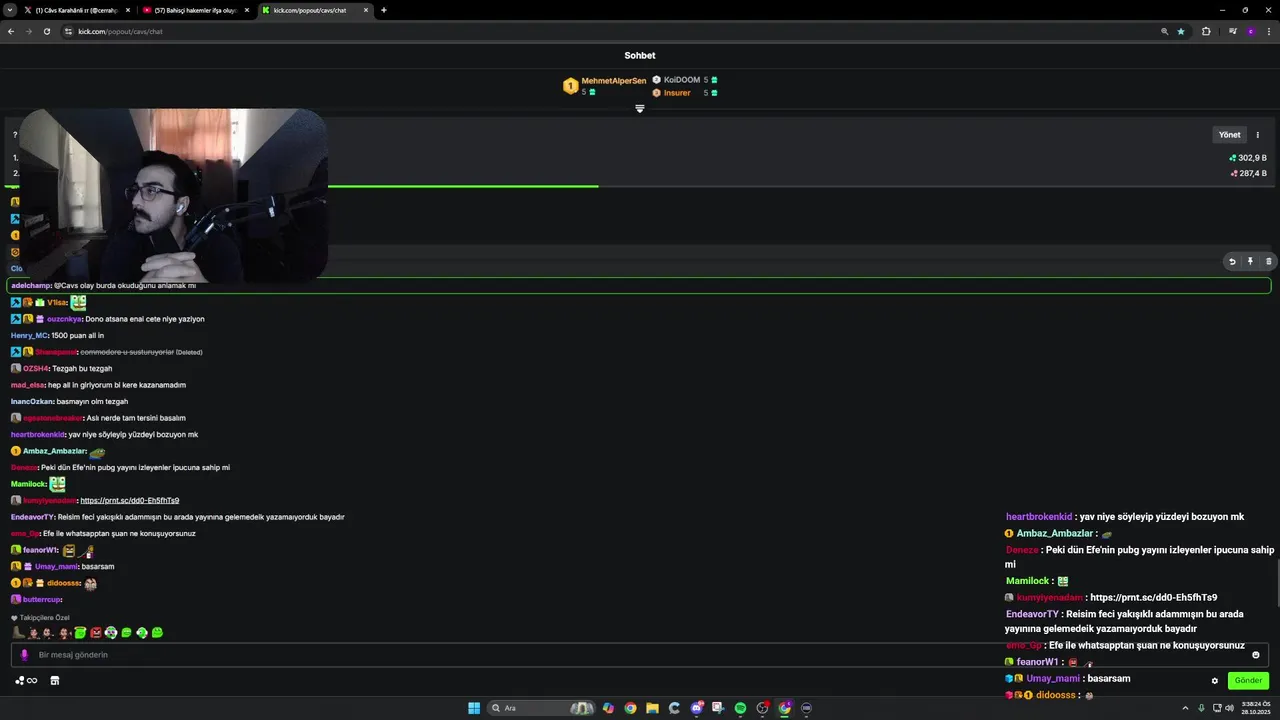This screenshot has height=720, width=1280.
Task: Click username adelchamp in highlighted message
Action: [30, 286]
